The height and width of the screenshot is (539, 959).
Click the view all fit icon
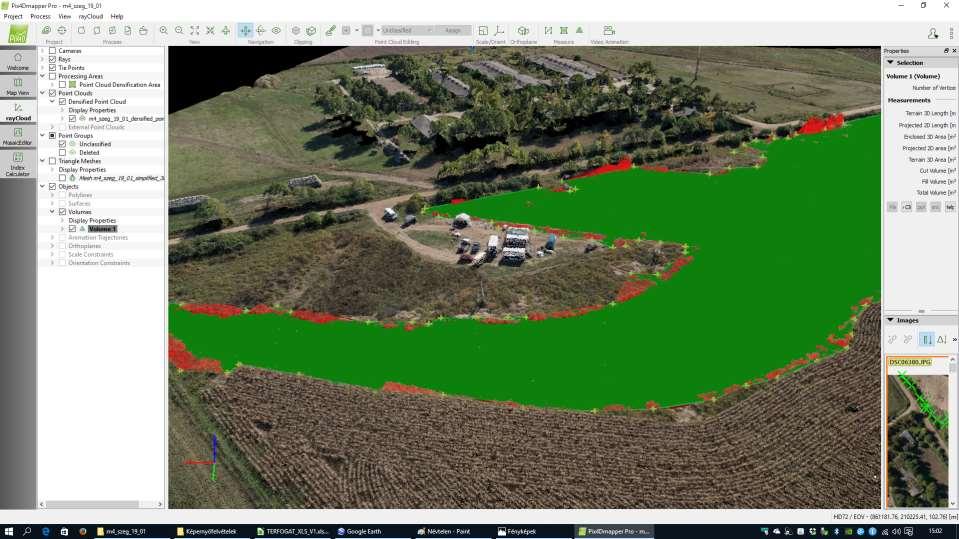[x=194, y=31]
